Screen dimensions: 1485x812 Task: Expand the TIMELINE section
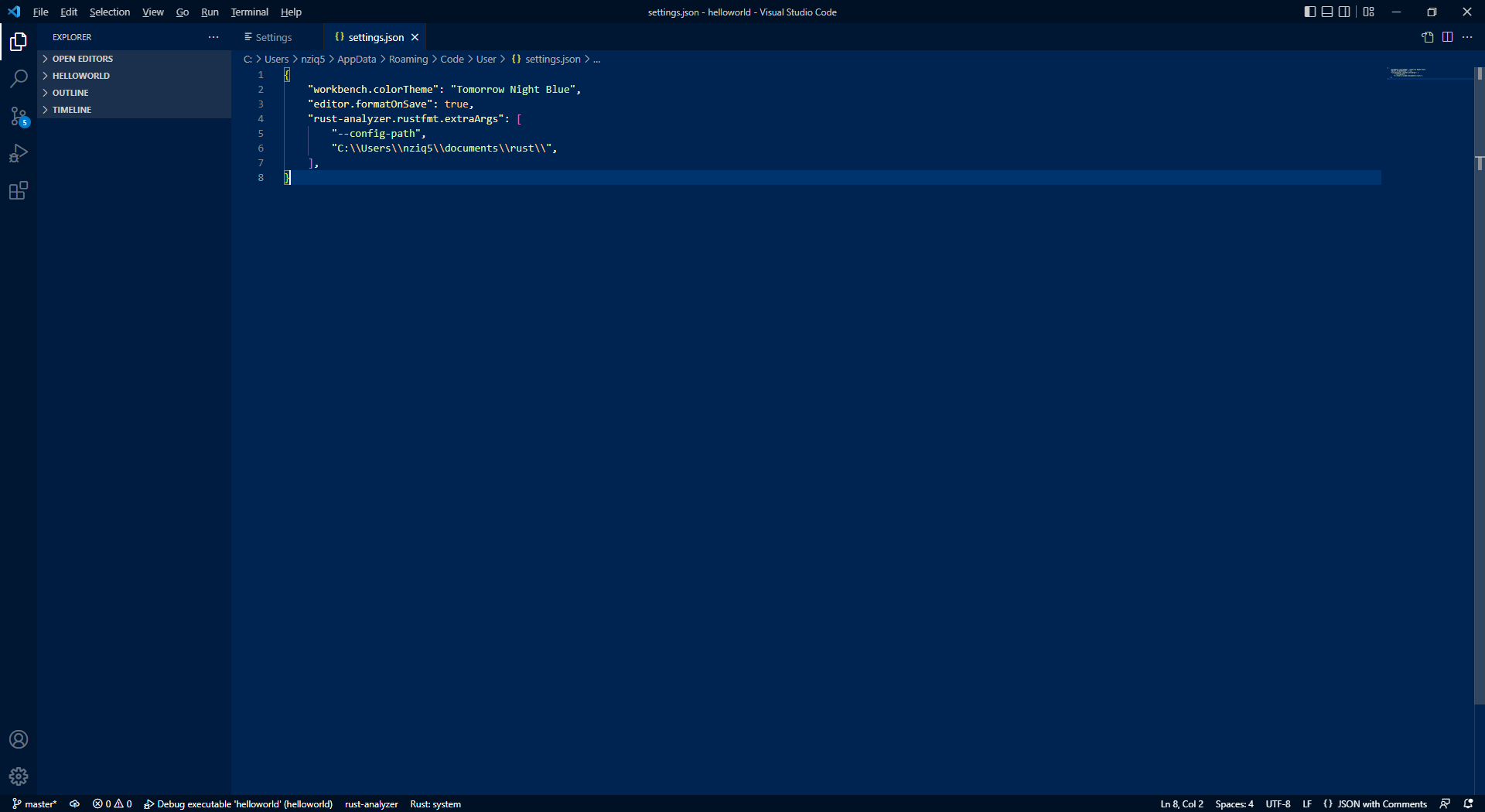point(135,110)
